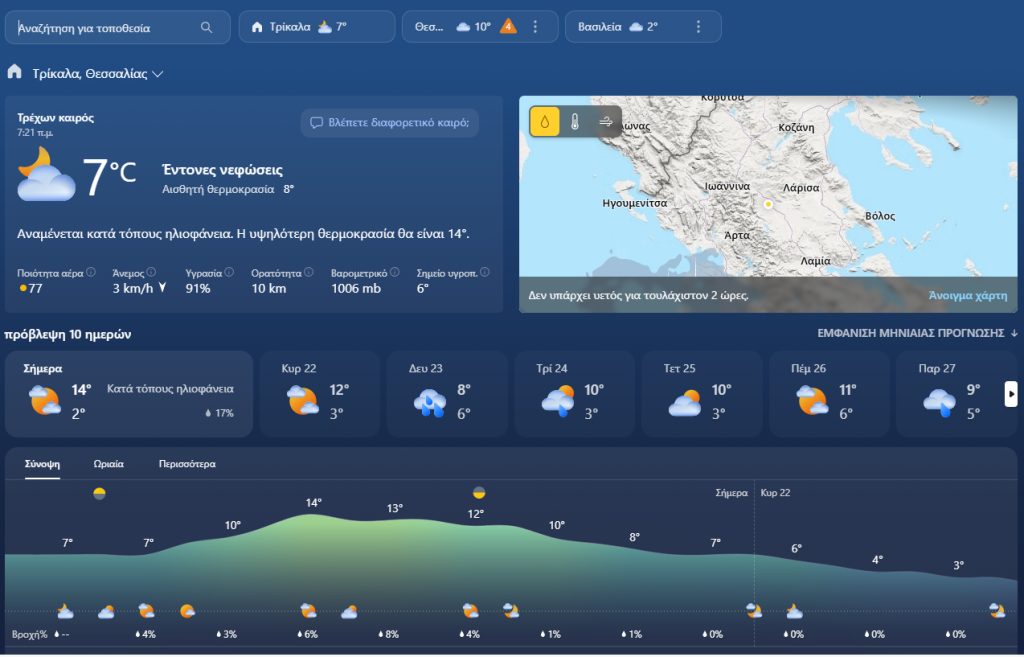Click air quality info icon
The height and width of the screenshot is (657, 1024).
(91, 272)
